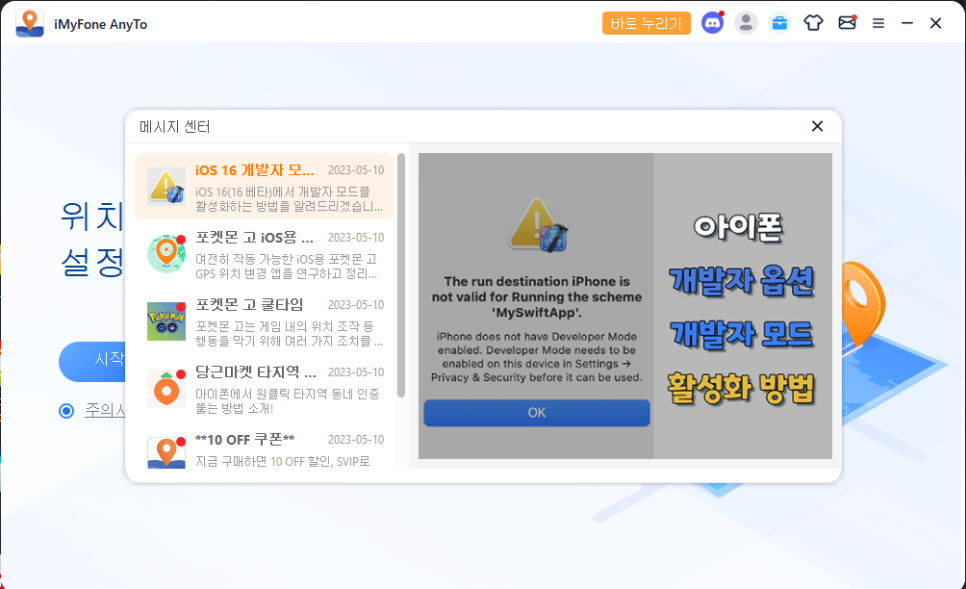Open the Discord community icon
This screenshot has width=966, height=589.
tap(712, 23)
